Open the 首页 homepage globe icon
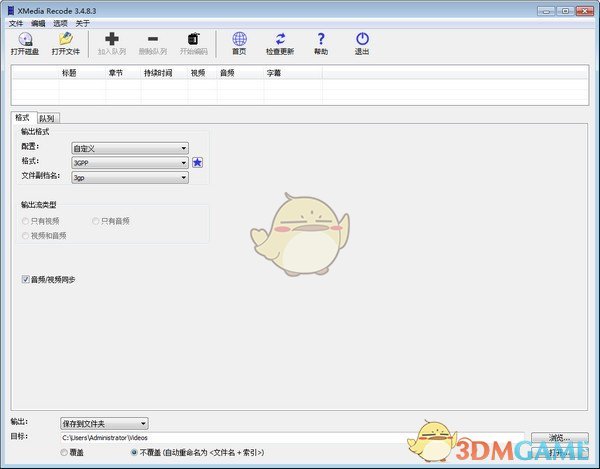600x469 pixels. pos(240,44)
